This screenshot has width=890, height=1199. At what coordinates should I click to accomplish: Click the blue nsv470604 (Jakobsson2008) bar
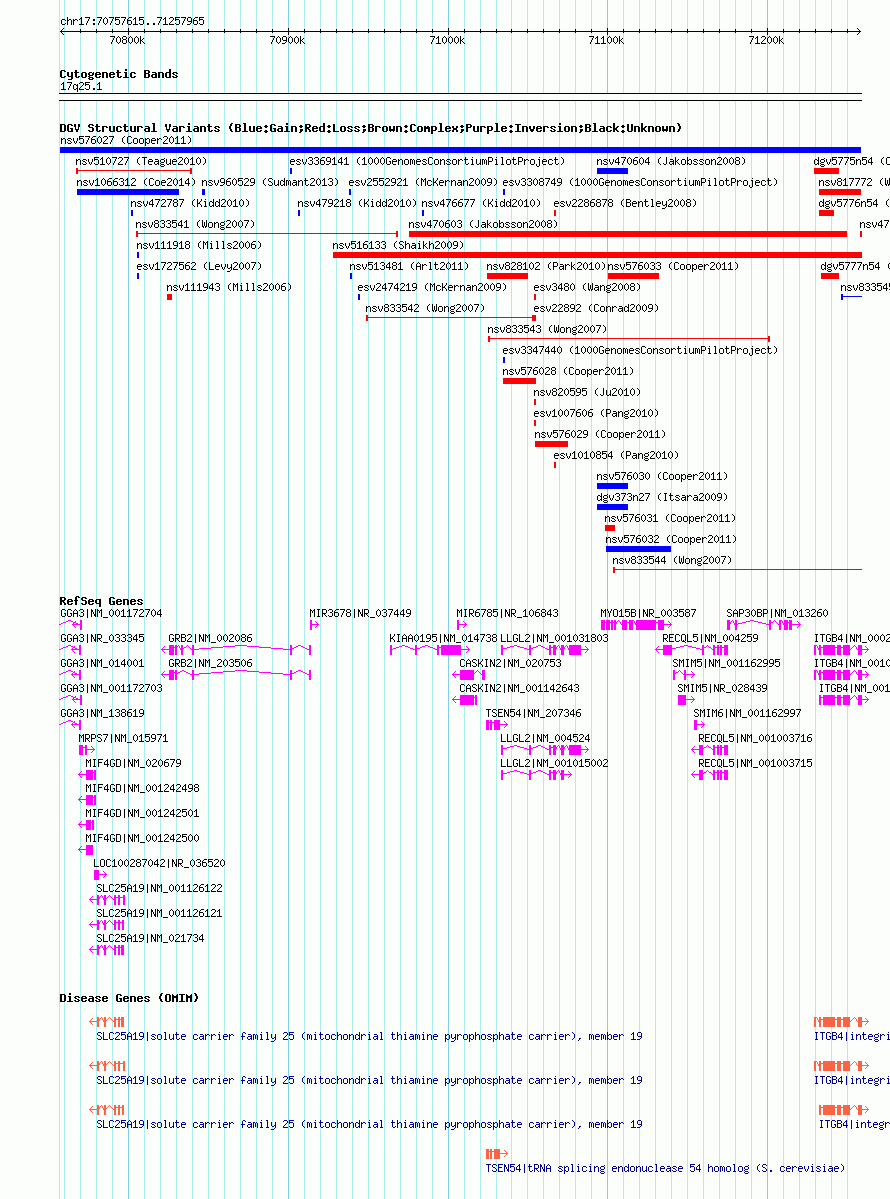click(612, 171)
